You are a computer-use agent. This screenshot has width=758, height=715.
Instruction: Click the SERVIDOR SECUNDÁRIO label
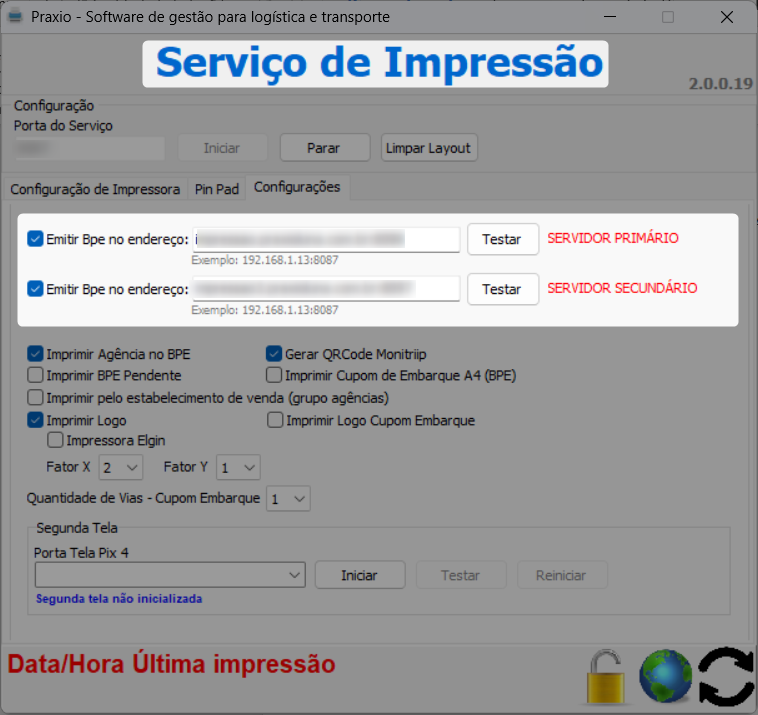click(622, 288)
